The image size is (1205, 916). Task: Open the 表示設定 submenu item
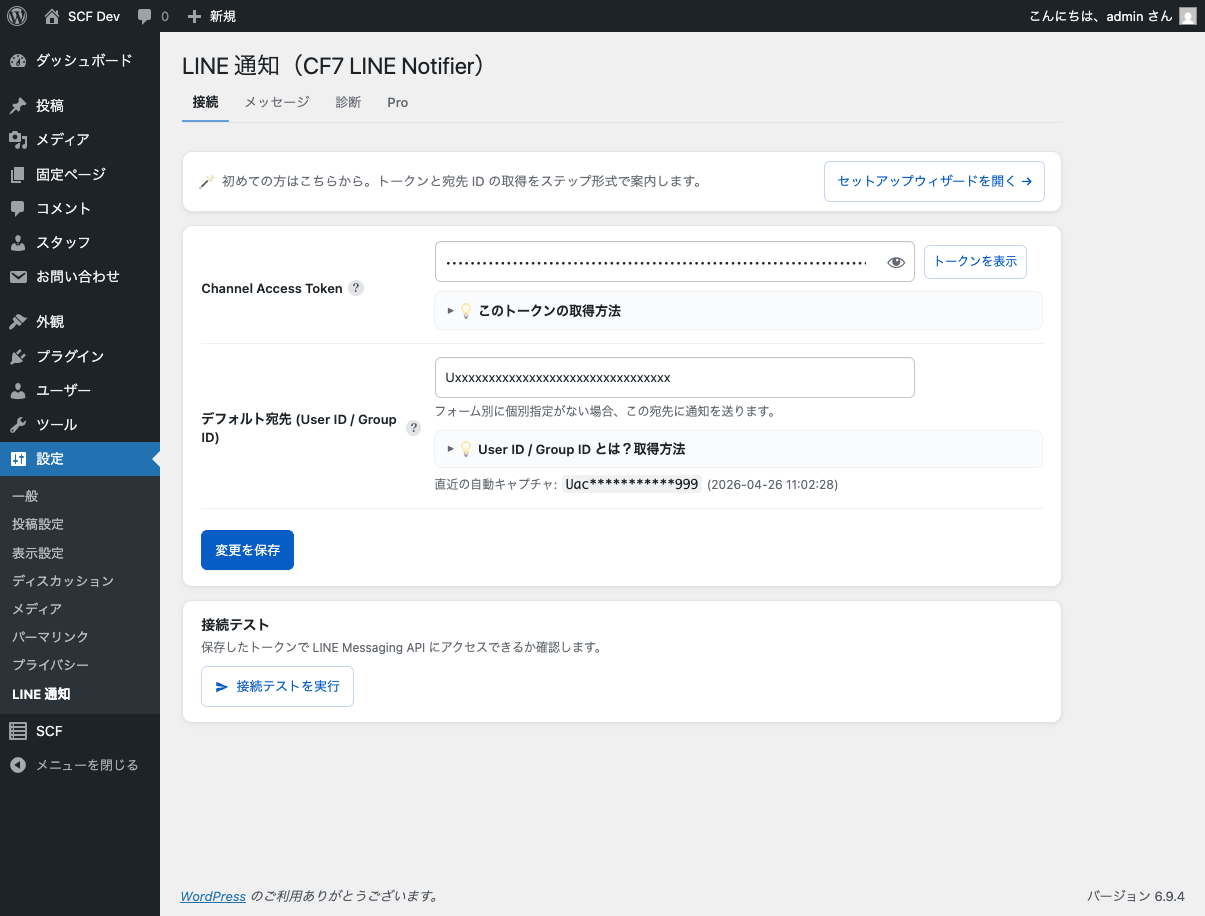38,553
